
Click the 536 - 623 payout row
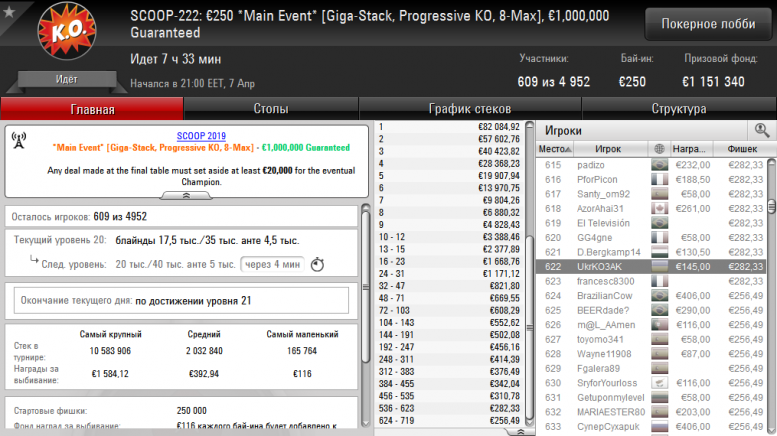[x=449, y=408]
